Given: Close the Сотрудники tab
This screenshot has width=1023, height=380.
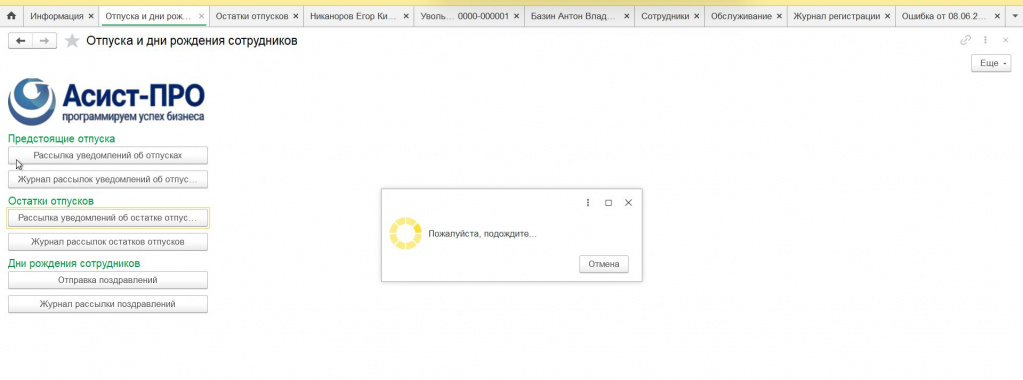Looking at the screenshot, I should (x=696, y=16).
